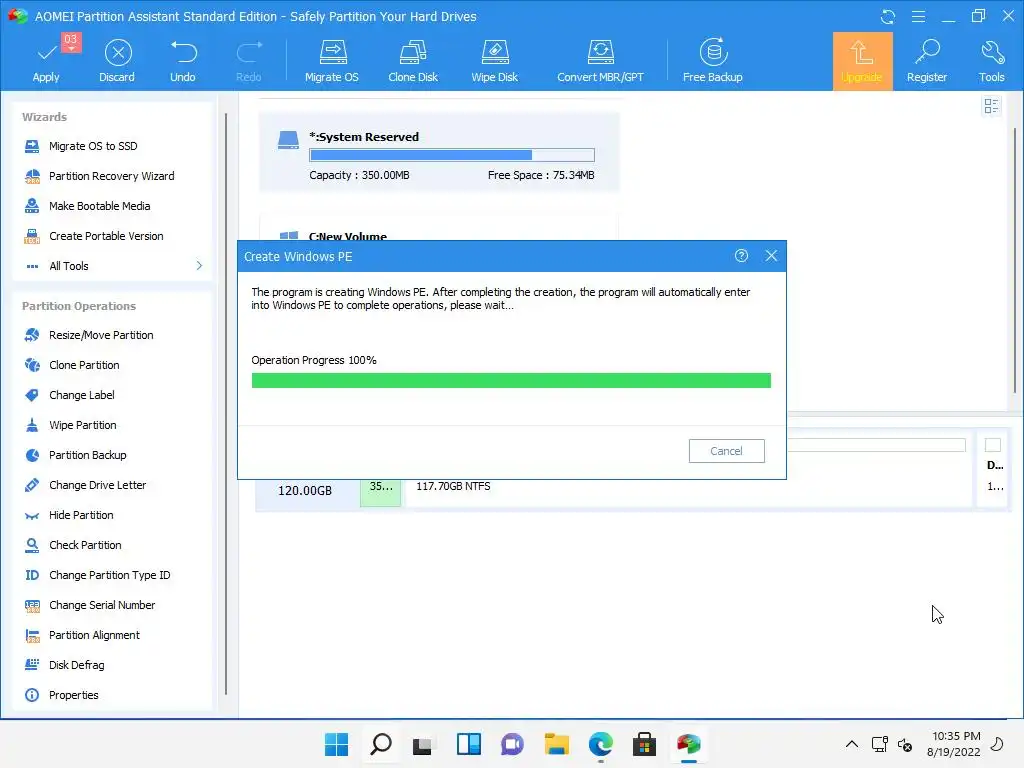The height and width of the screenshot is (768, 1024).
Task: Cancel the Windows PE creation
Action: [x=726, y=451]
